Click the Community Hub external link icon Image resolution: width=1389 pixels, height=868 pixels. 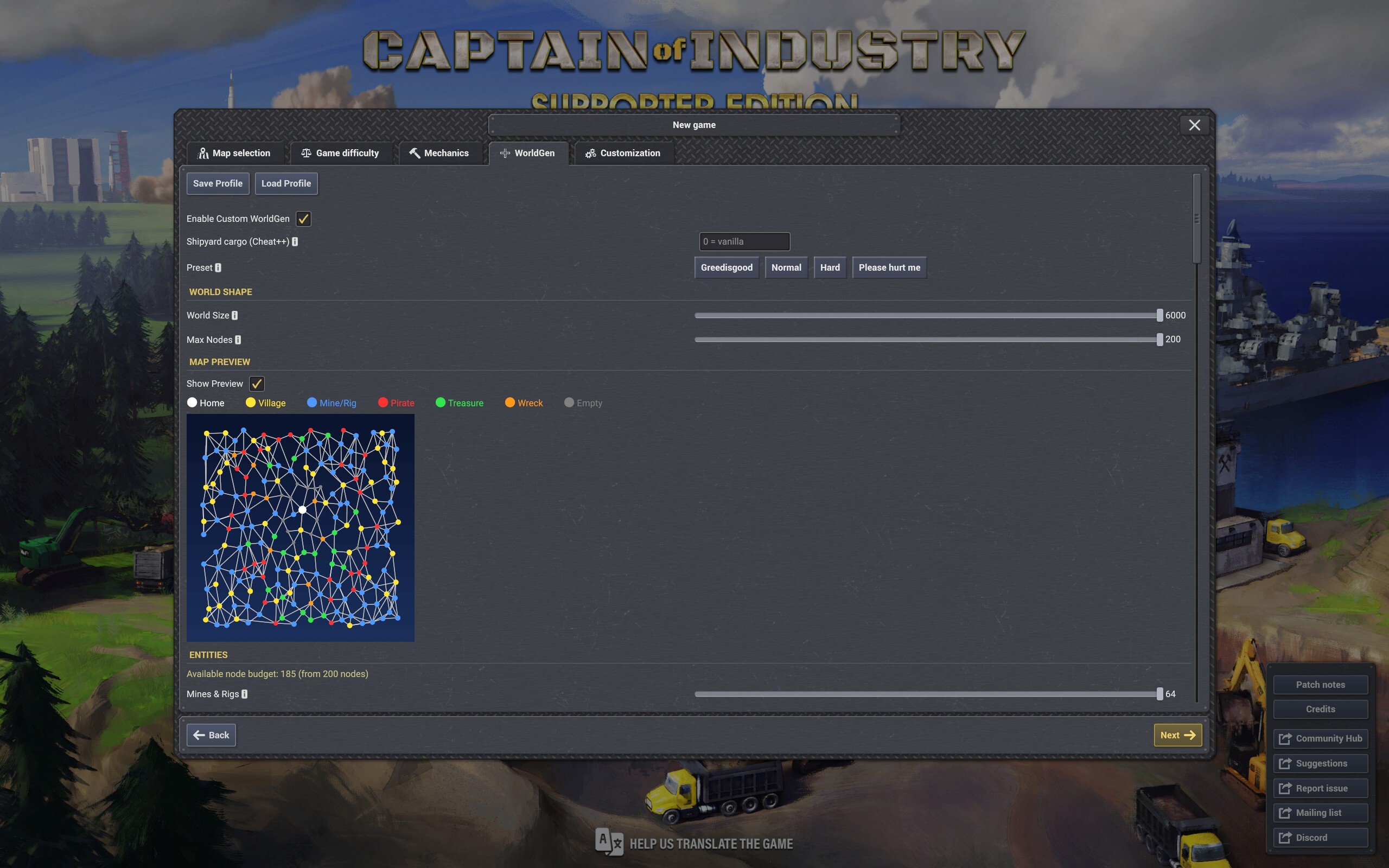click(x=1285, y=739)
